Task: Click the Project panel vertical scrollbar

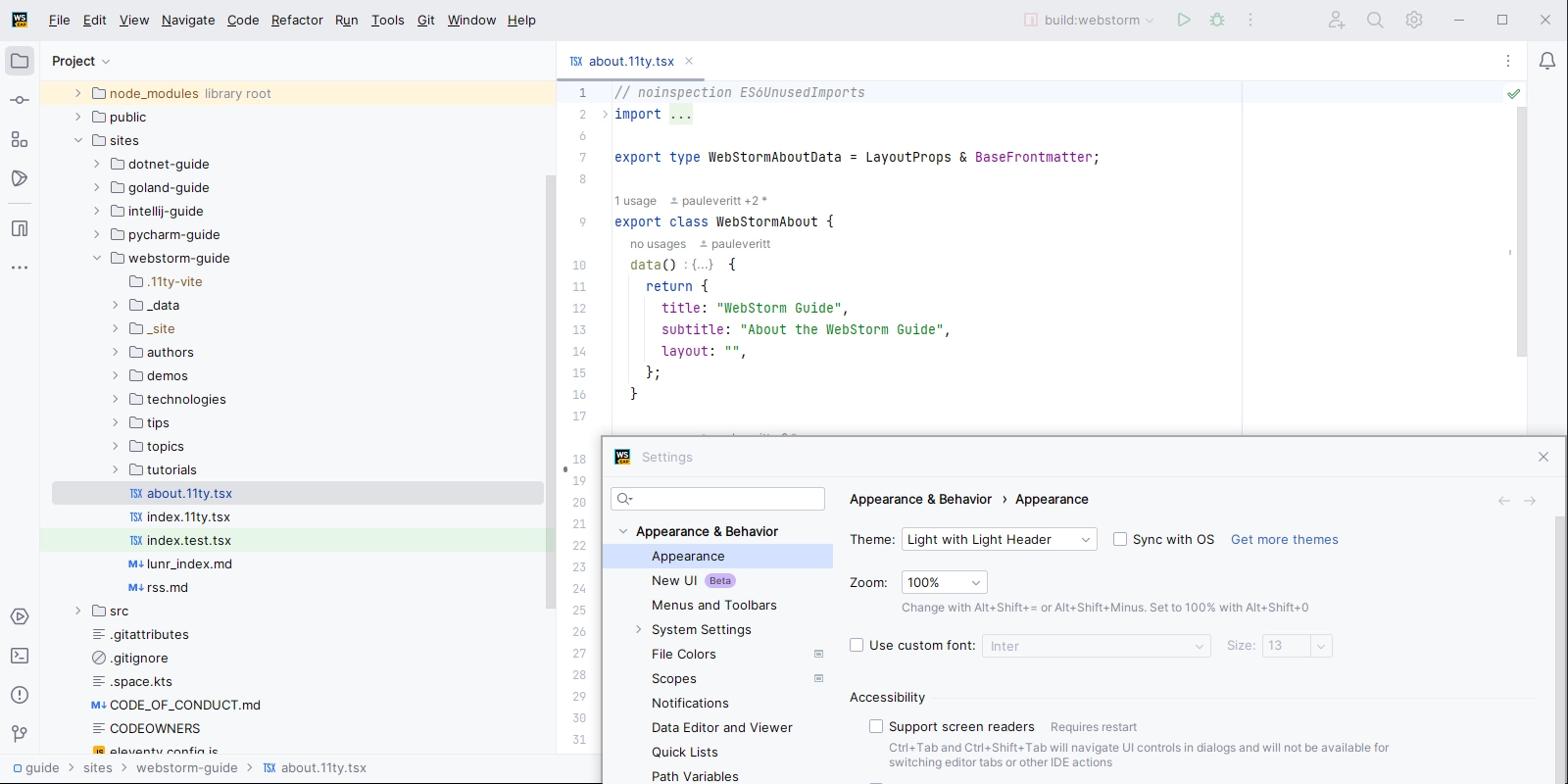Action: 550,392
